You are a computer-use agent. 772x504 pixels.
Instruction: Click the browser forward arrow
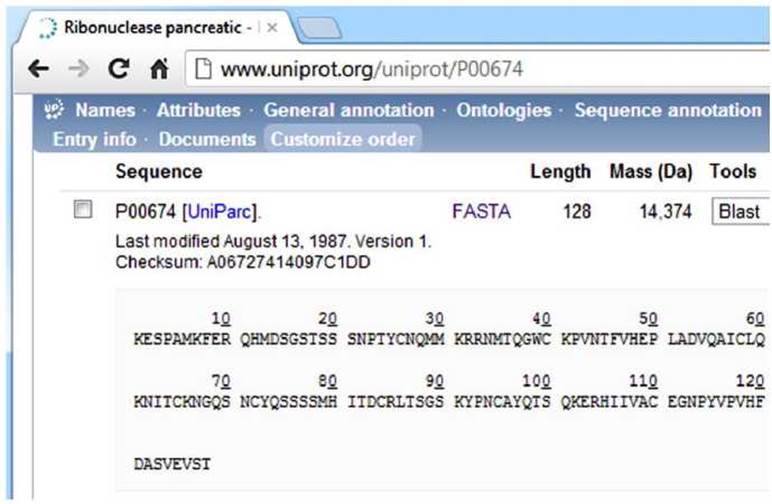click(x=79, y=69)
